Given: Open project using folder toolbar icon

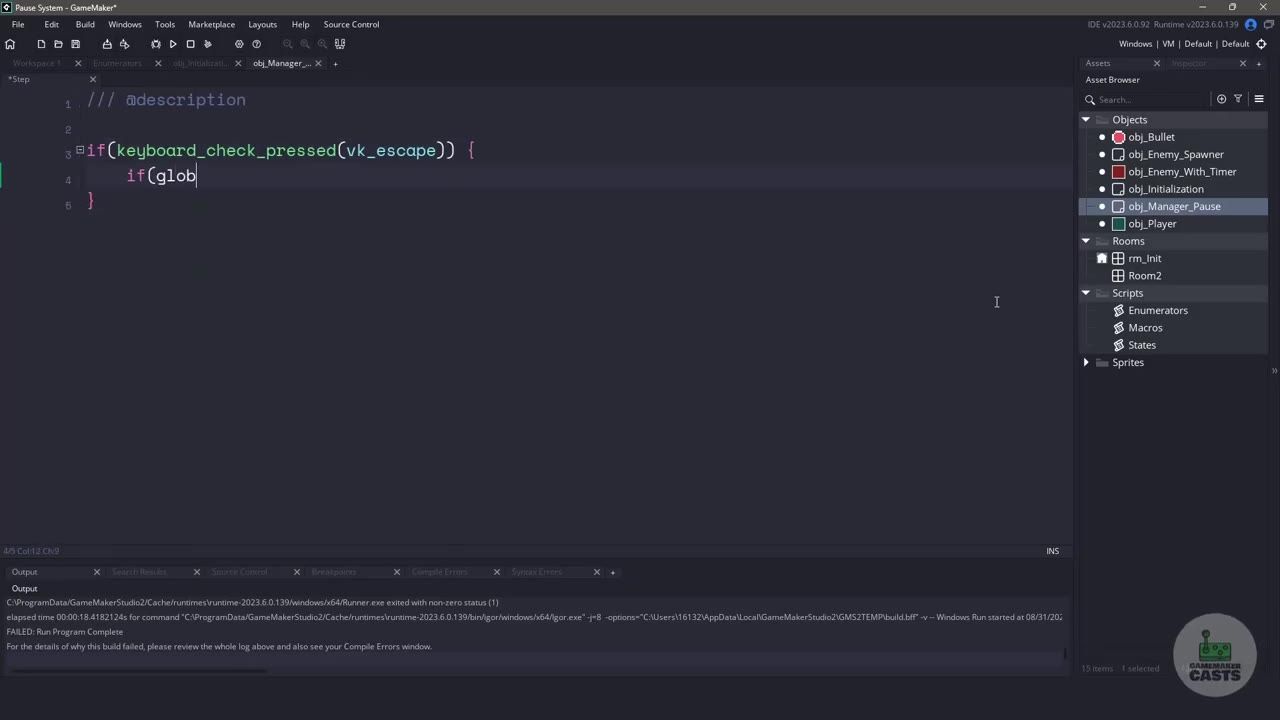Looking at the screenshot, I should (x=58, y=44).
